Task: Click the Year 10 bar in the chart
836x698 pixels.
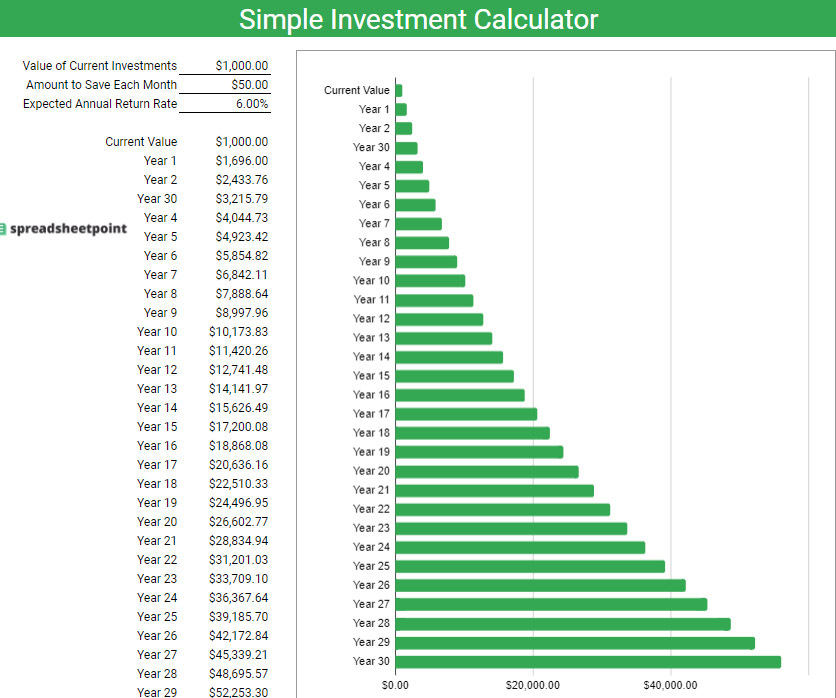Action: pos(430,280)
